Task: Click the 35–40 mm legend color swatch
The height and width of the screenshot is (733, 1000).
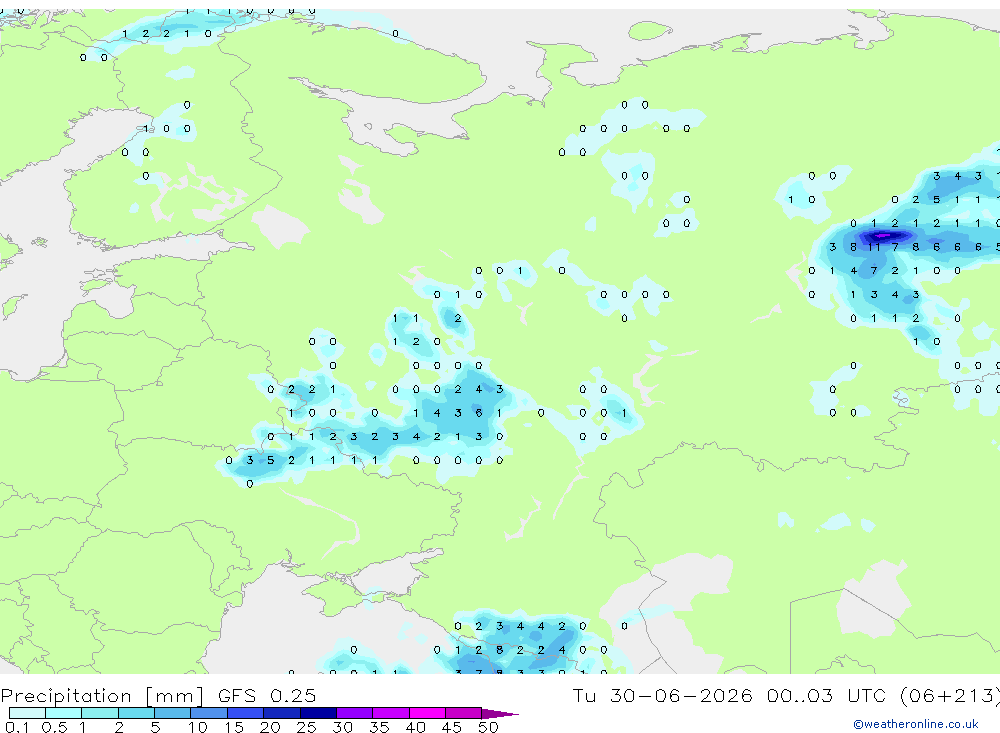Action: (x=391, y=713)
